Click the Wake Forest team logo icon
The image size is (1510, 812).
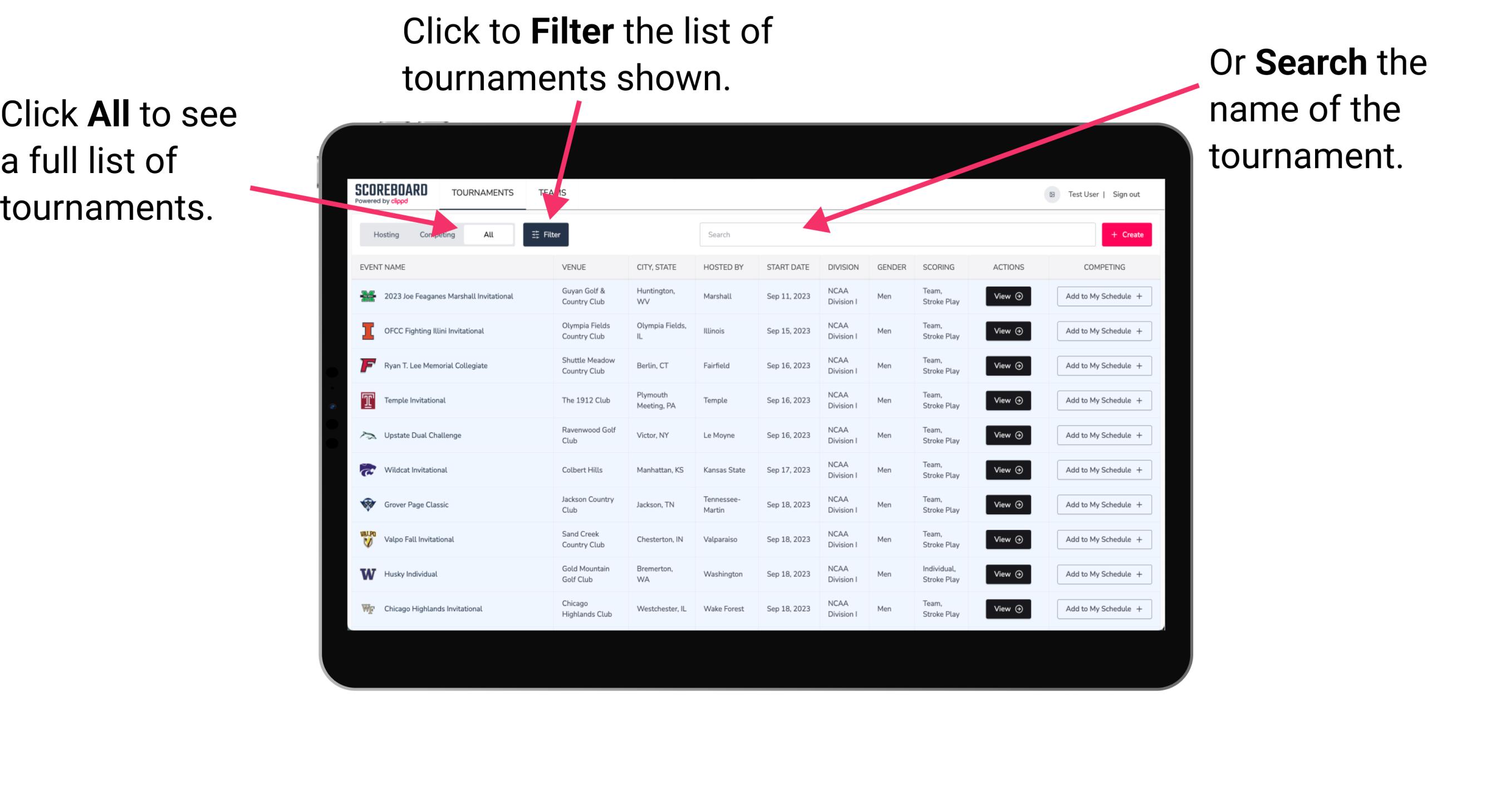tap(370, 608)
